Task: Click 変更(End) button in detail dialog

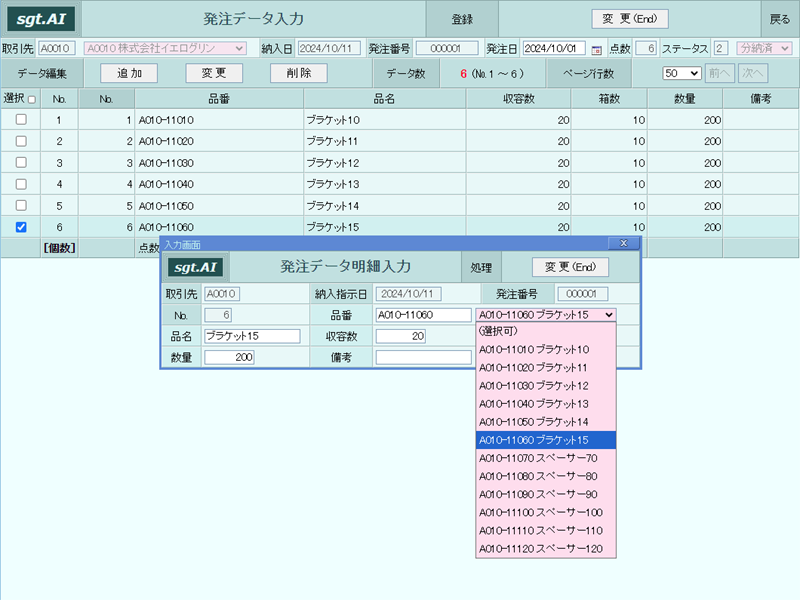Action: (570, 267)
